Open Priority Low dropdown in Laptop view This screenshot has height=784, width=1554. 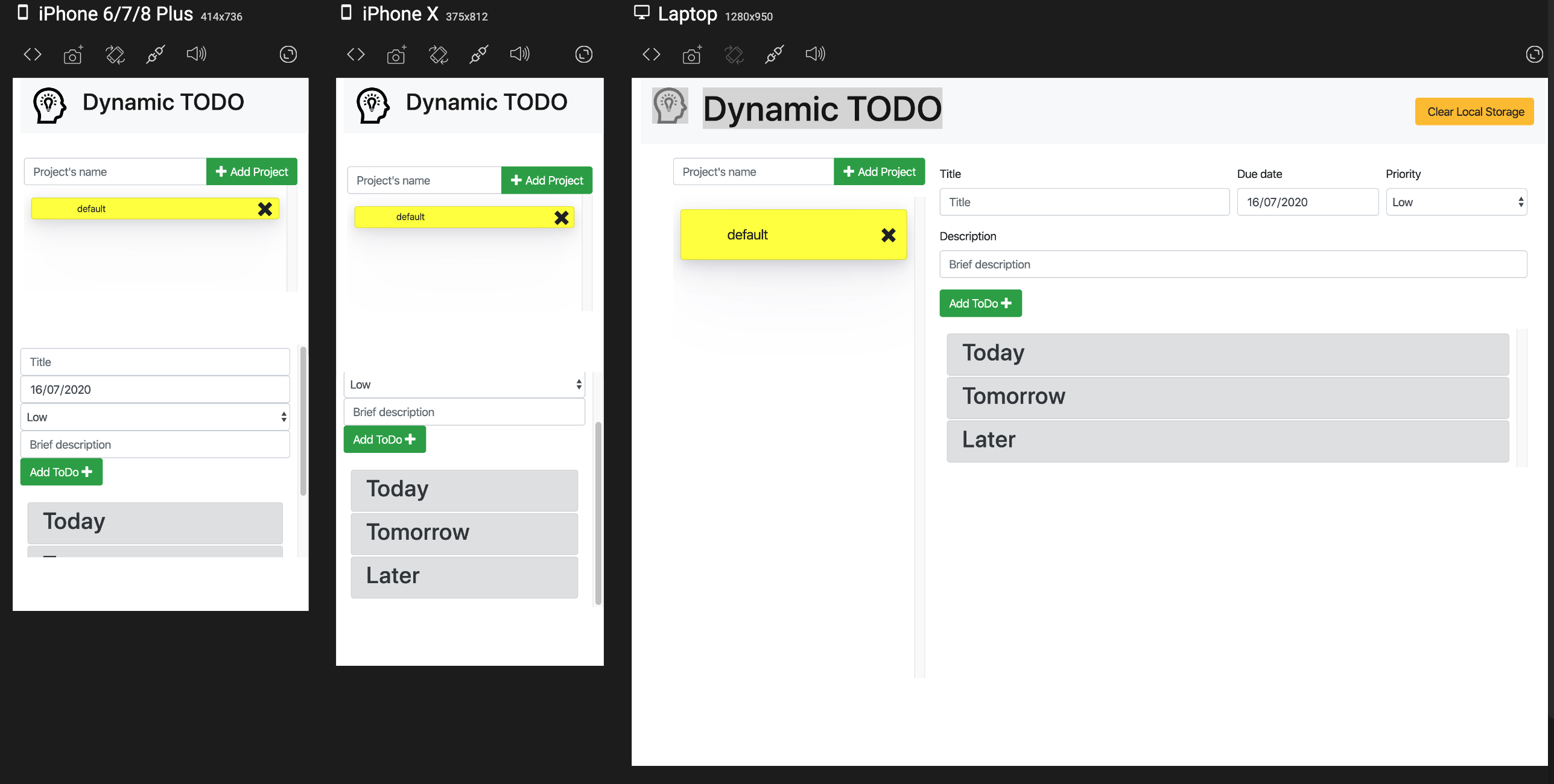[1456, 203]
